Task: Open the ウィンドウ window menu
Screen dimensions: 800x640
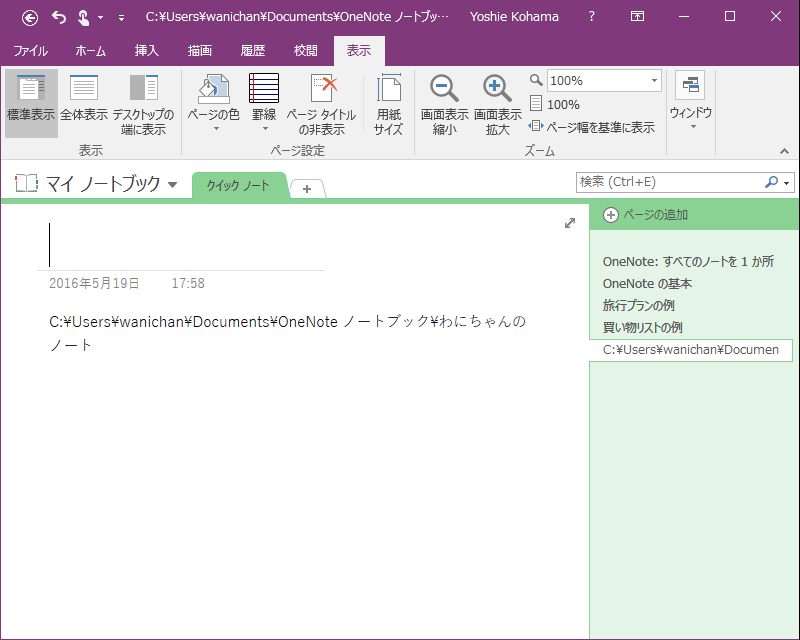Action: pos(690,101)
